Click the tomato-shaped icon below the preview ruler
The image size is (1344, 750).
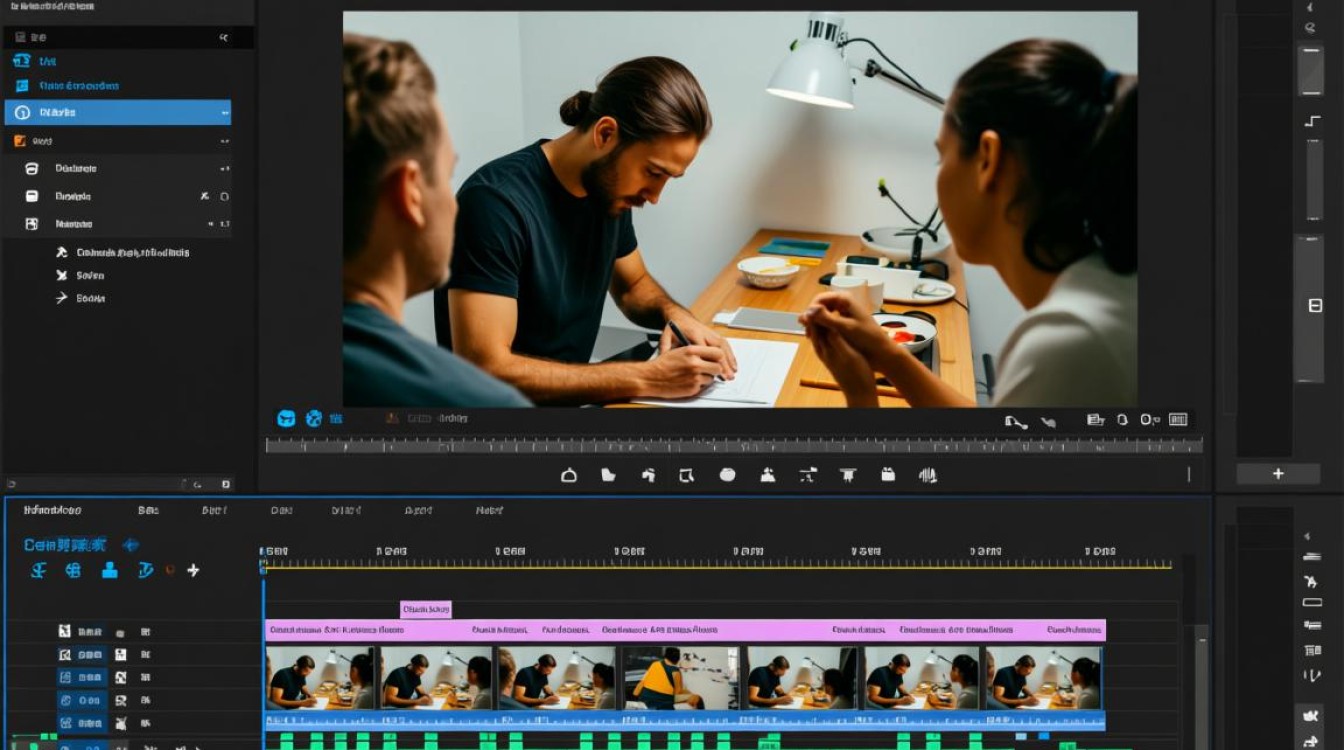tap(727, 475)
